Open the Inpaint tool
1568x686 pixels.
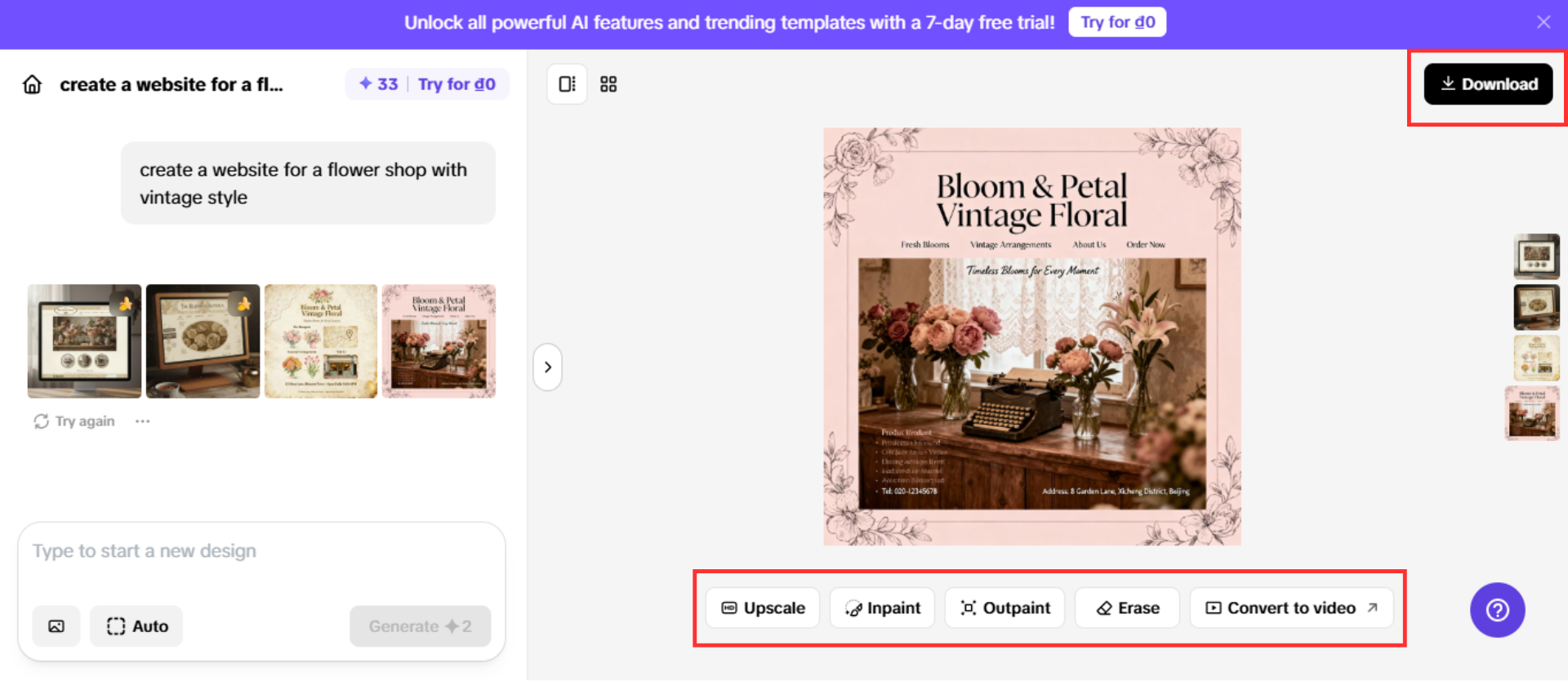(882, 608)
